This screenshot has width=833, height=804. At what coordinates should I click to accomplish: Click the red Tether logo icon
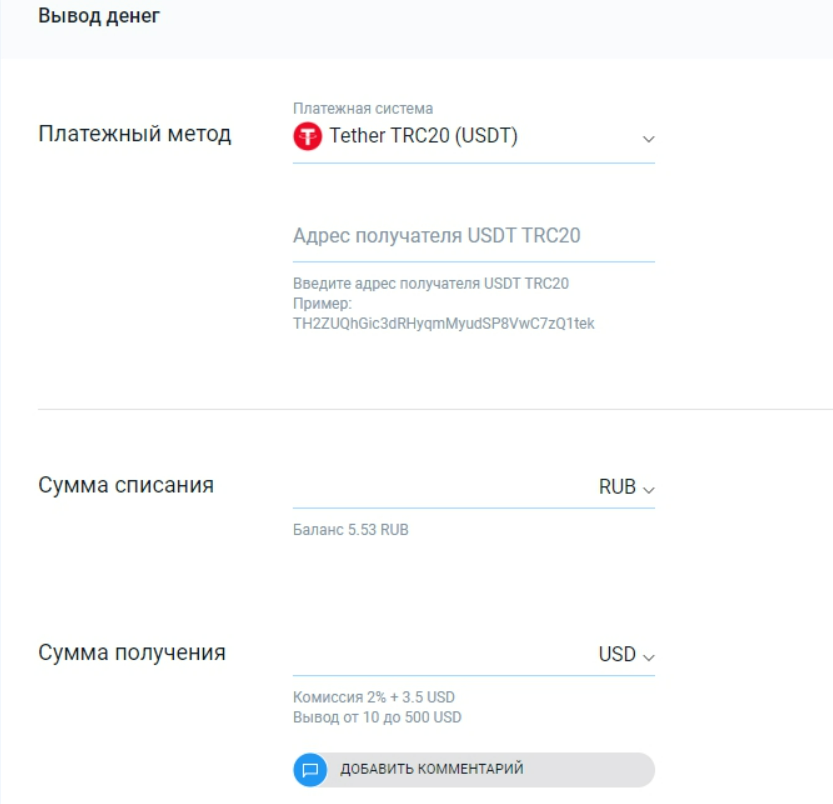tap(307, 137)
